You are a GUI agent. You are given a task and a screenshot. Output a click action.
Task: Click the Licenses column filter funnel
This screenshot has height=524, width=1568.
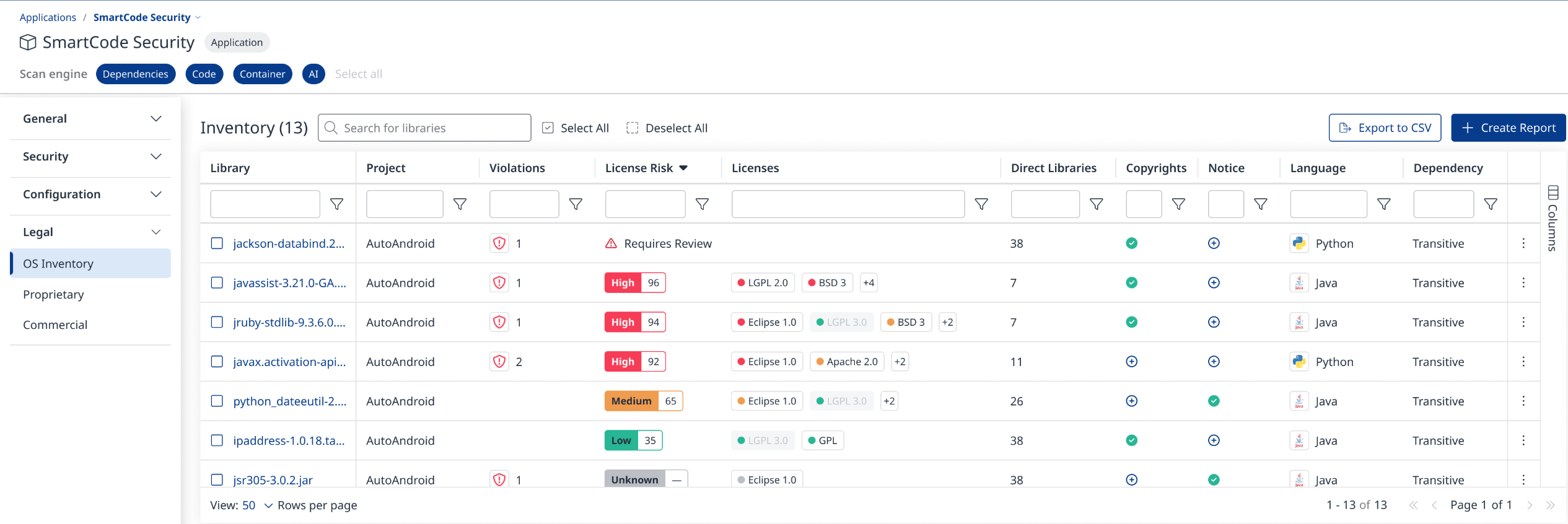click(981, 204)
